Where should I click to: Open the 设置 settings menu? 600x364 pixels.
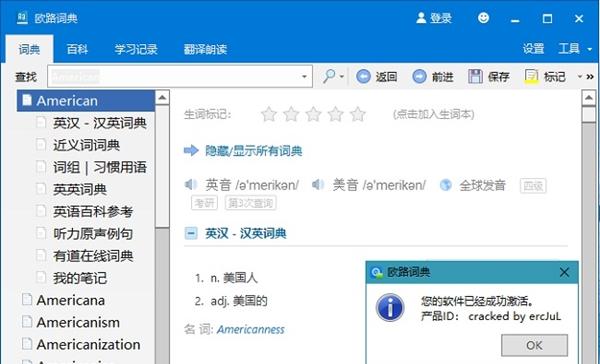pyautogui.click(x=533, y=49)
